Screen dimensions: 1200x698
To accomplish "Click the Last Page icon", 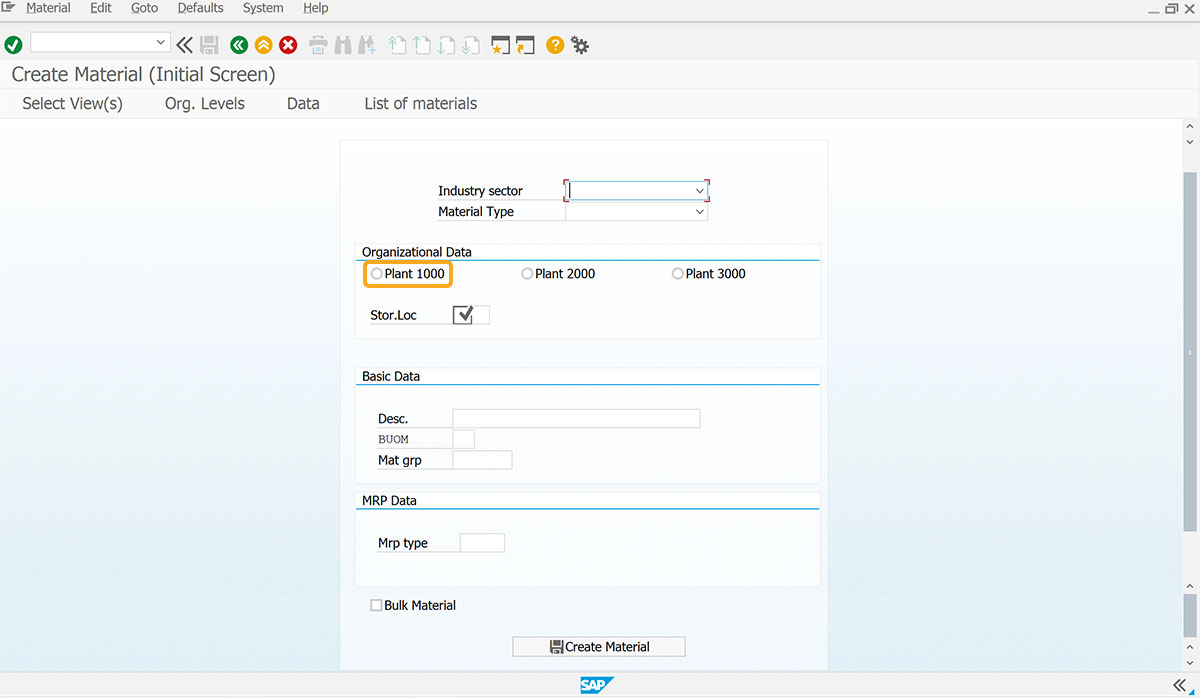I will point(470,45).
